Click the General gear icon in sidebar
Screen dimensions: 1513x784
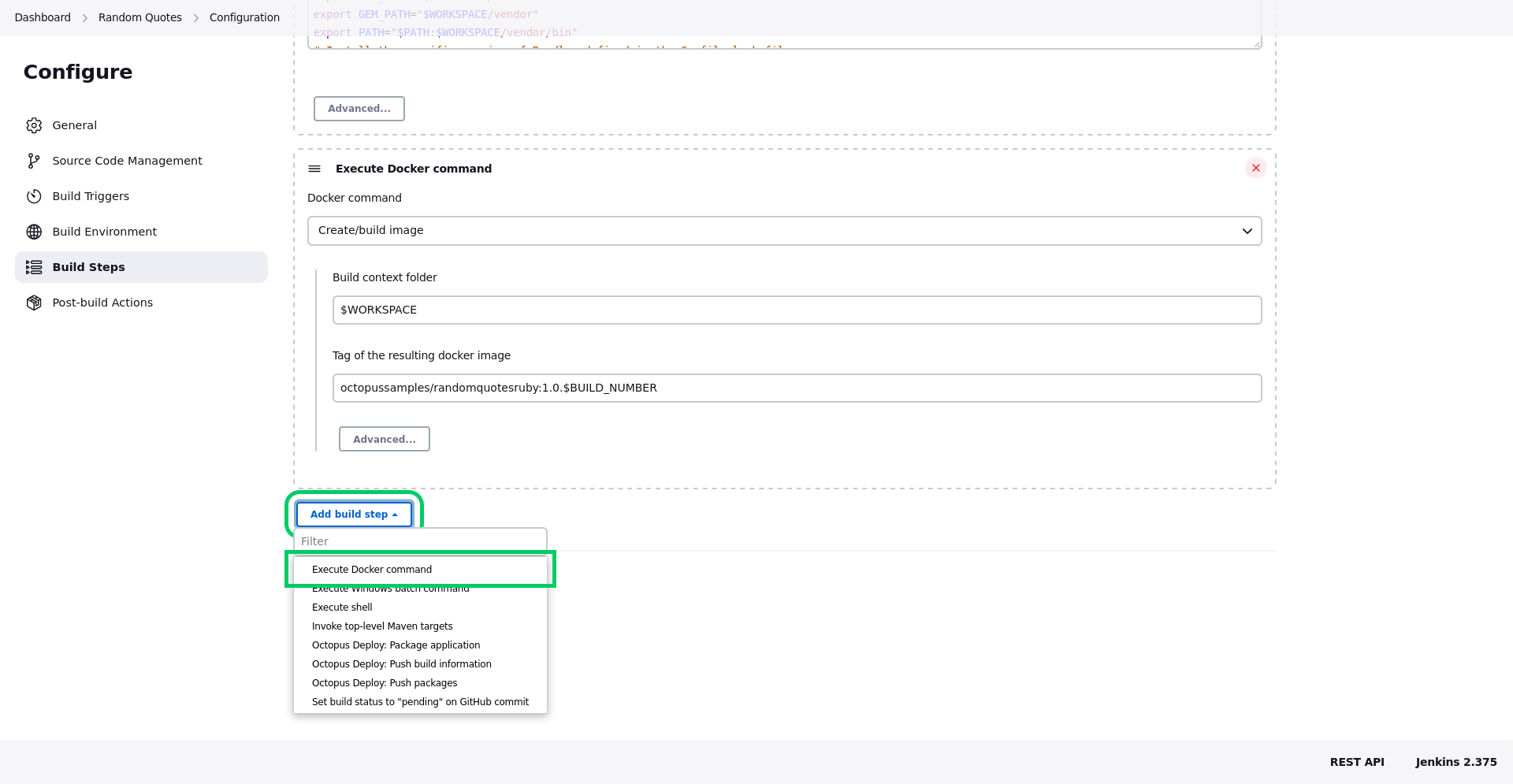point(34,125)
